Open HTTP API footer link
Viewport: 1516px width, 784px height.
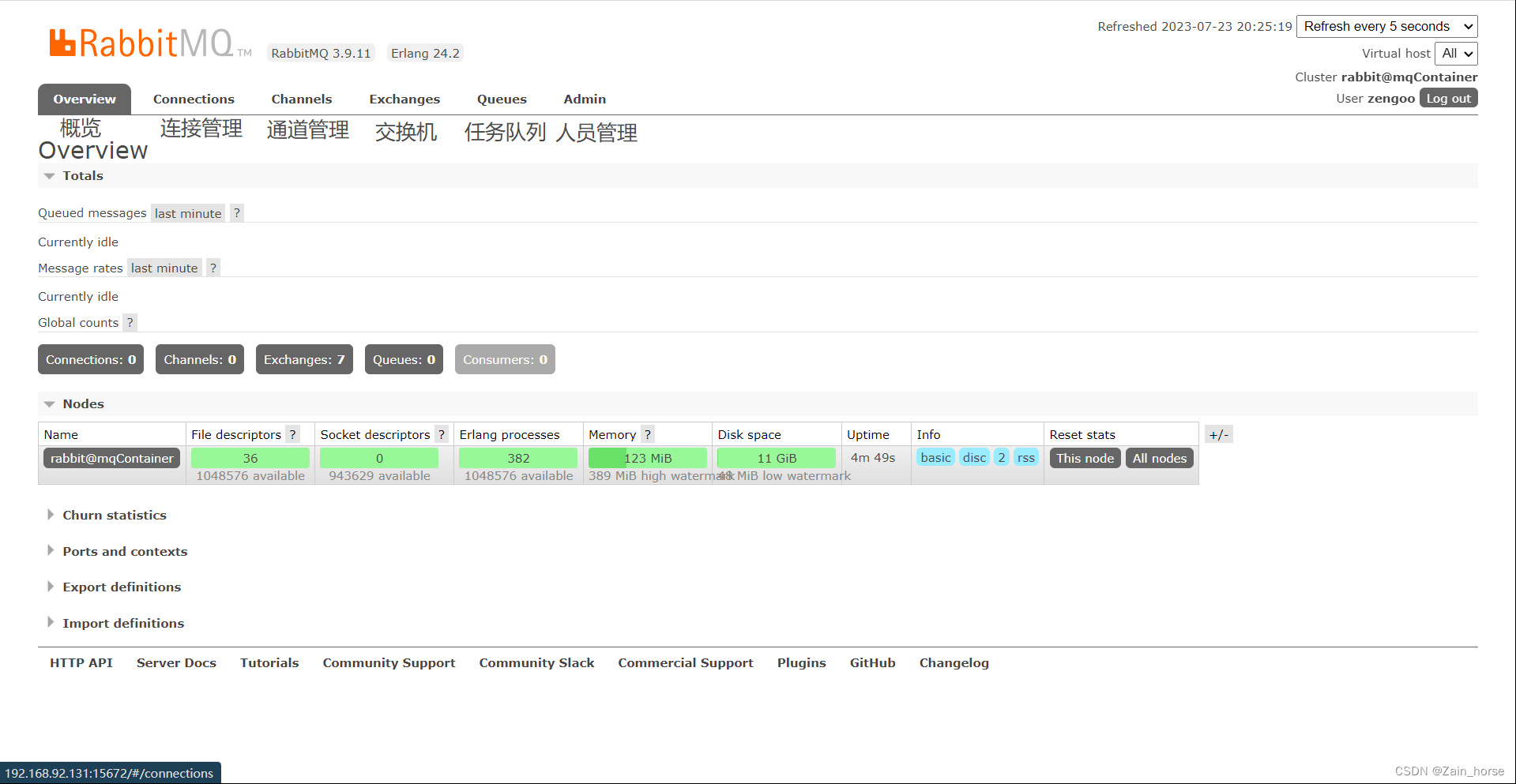point(81,662)
